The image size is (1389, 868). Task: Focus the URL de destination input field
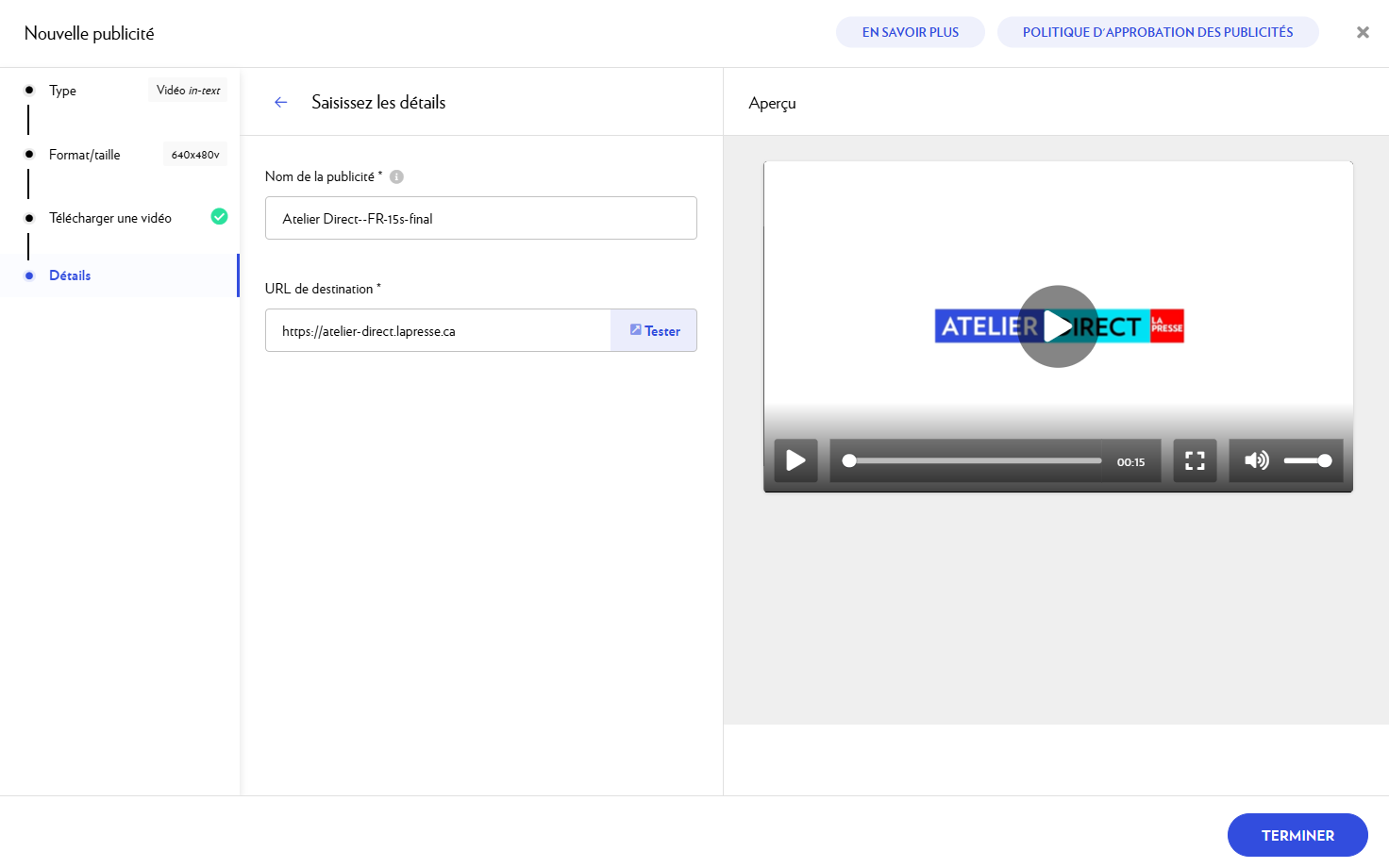coord(438,331)
